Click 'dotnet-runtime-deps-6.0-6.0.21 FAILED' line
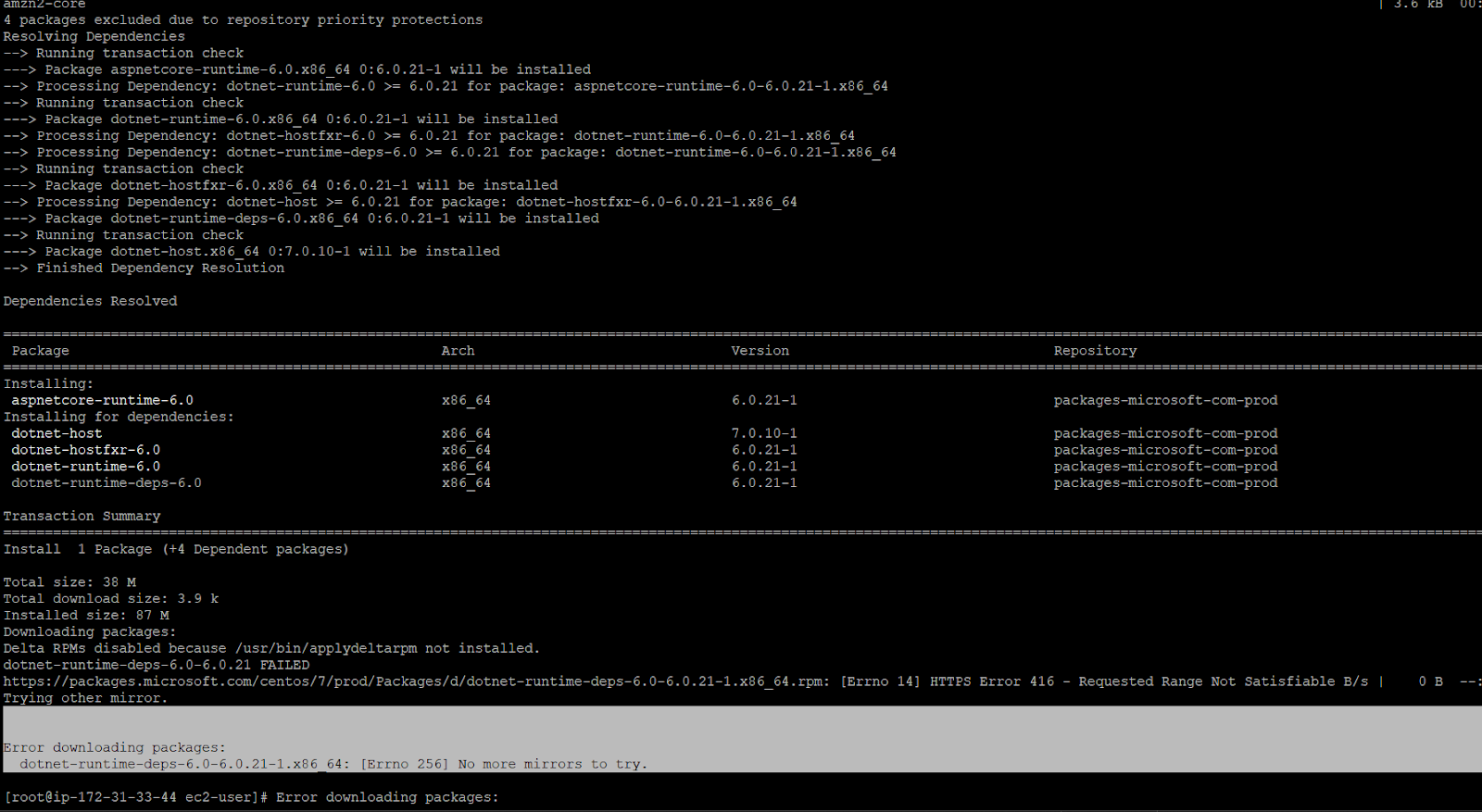 click(x=157, y=665)
